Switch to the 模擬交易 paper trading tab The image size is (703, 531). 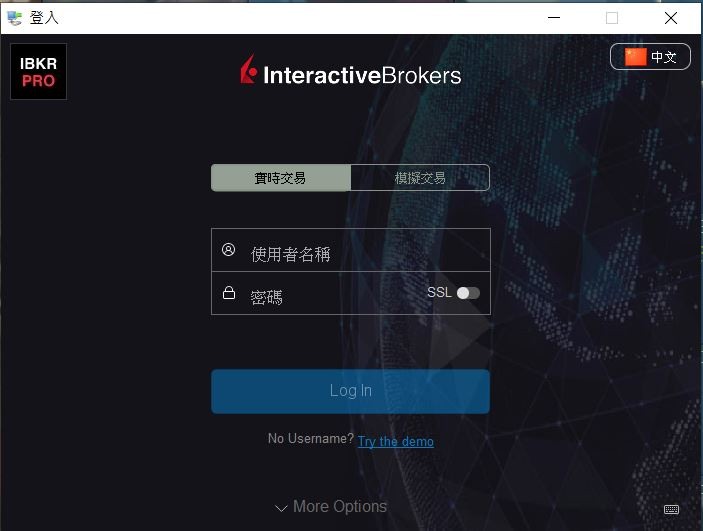pos(420,178)
